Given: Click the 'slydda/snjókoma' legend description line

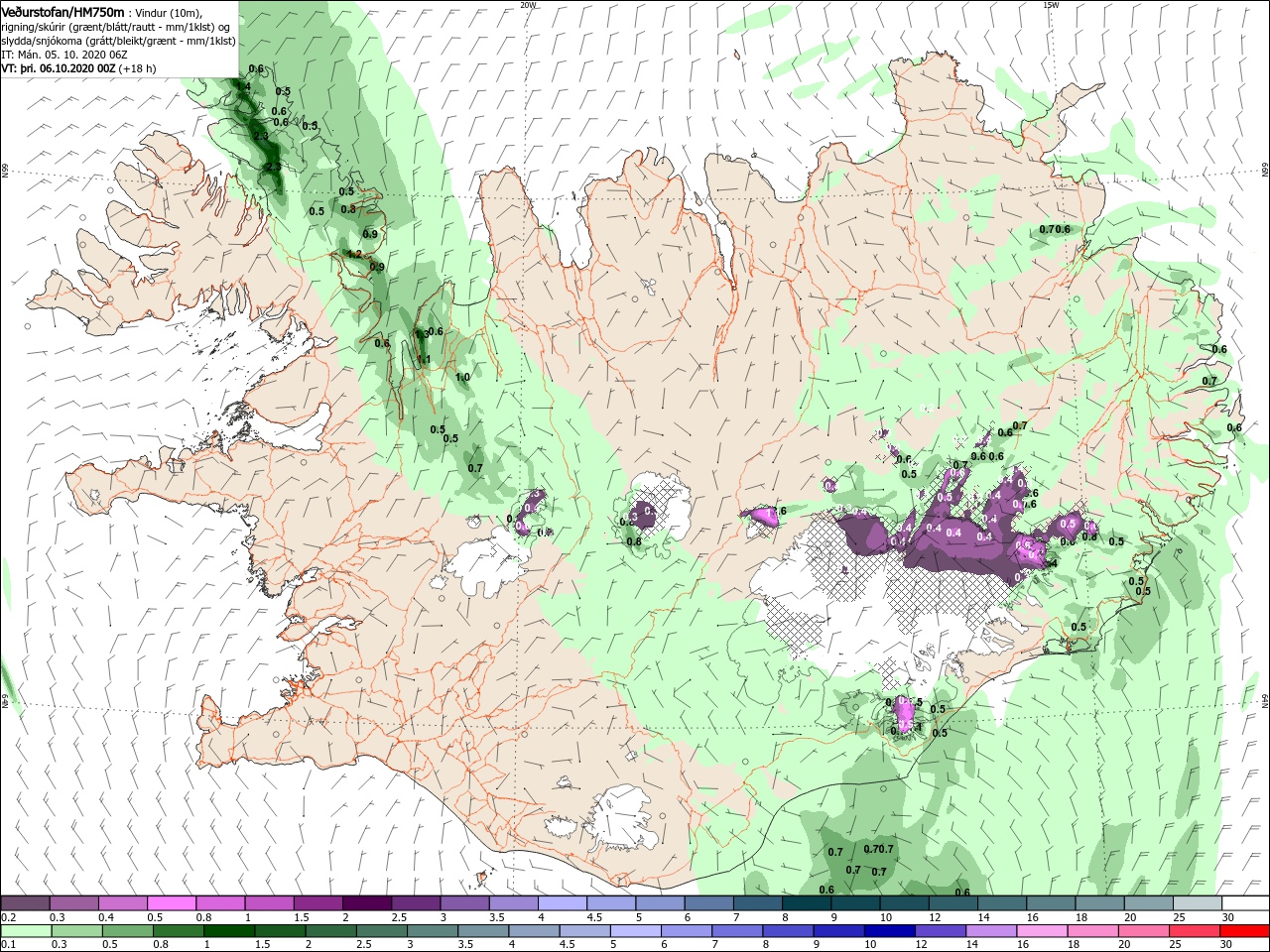Looking at the screenshot, I should tap(117, 41).
